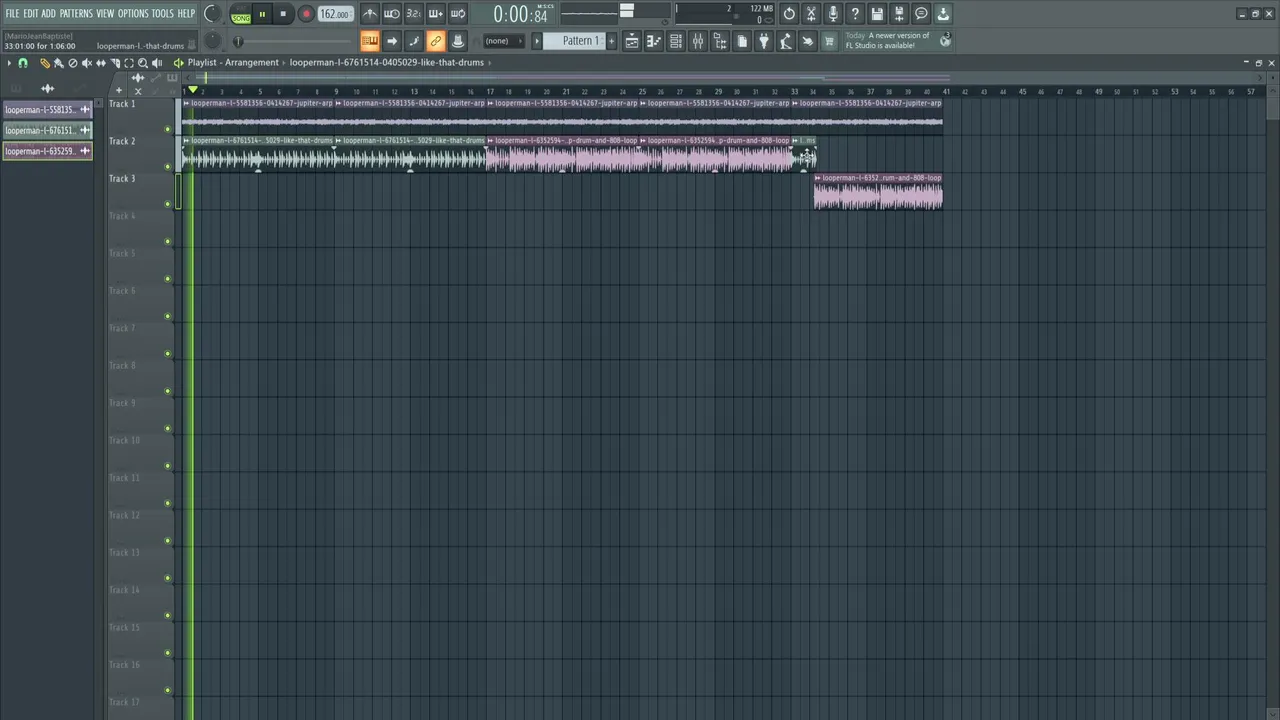Image resolution: width=1280 pixels, height=720 pixels.
Task: Select the playlist Delete tool
Action: 72,63
